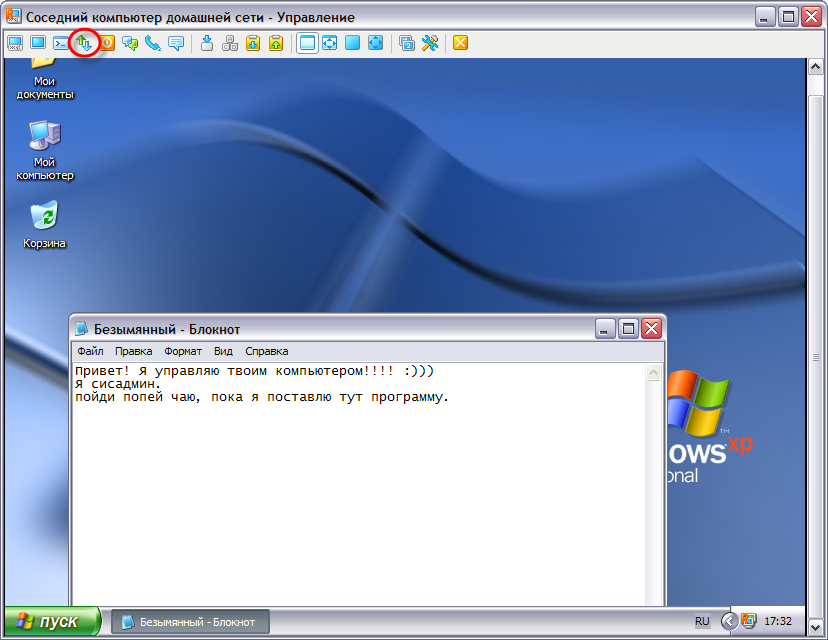
Task: Open text chat with green bubbles icon
Action: 130,43
